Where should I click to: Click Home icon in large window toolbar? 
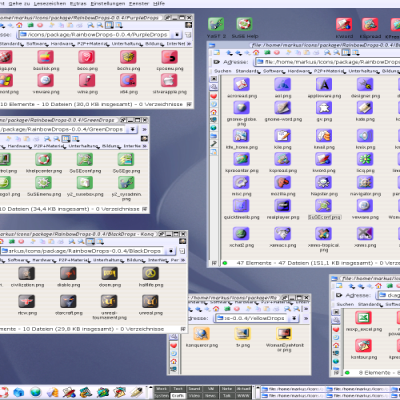click(x=256, y=53)
